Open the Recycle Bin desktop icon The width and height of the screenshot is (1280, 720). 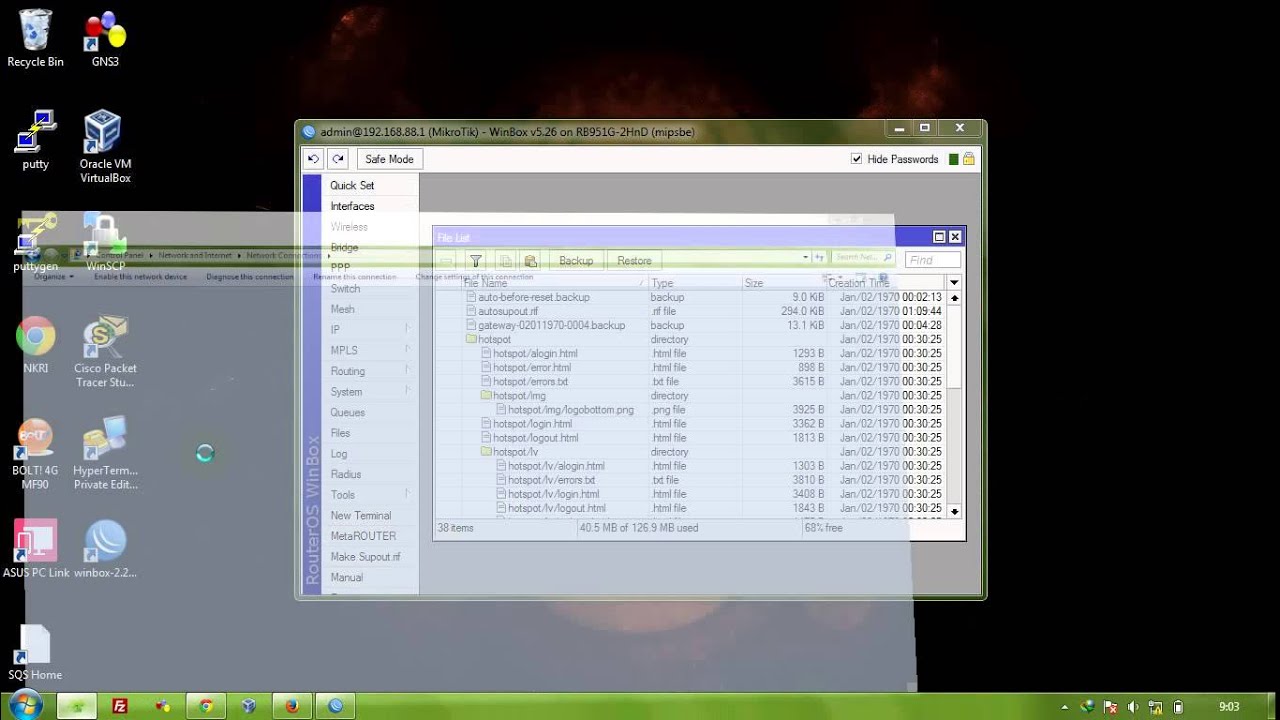35,38
